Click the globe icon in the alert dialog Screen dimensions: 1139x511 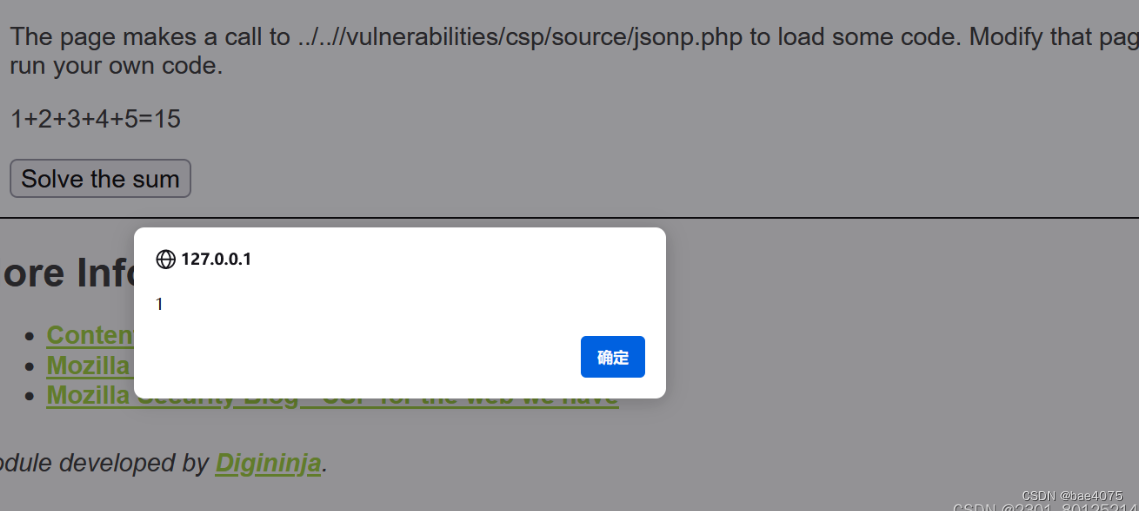click(x=166, y=259)
